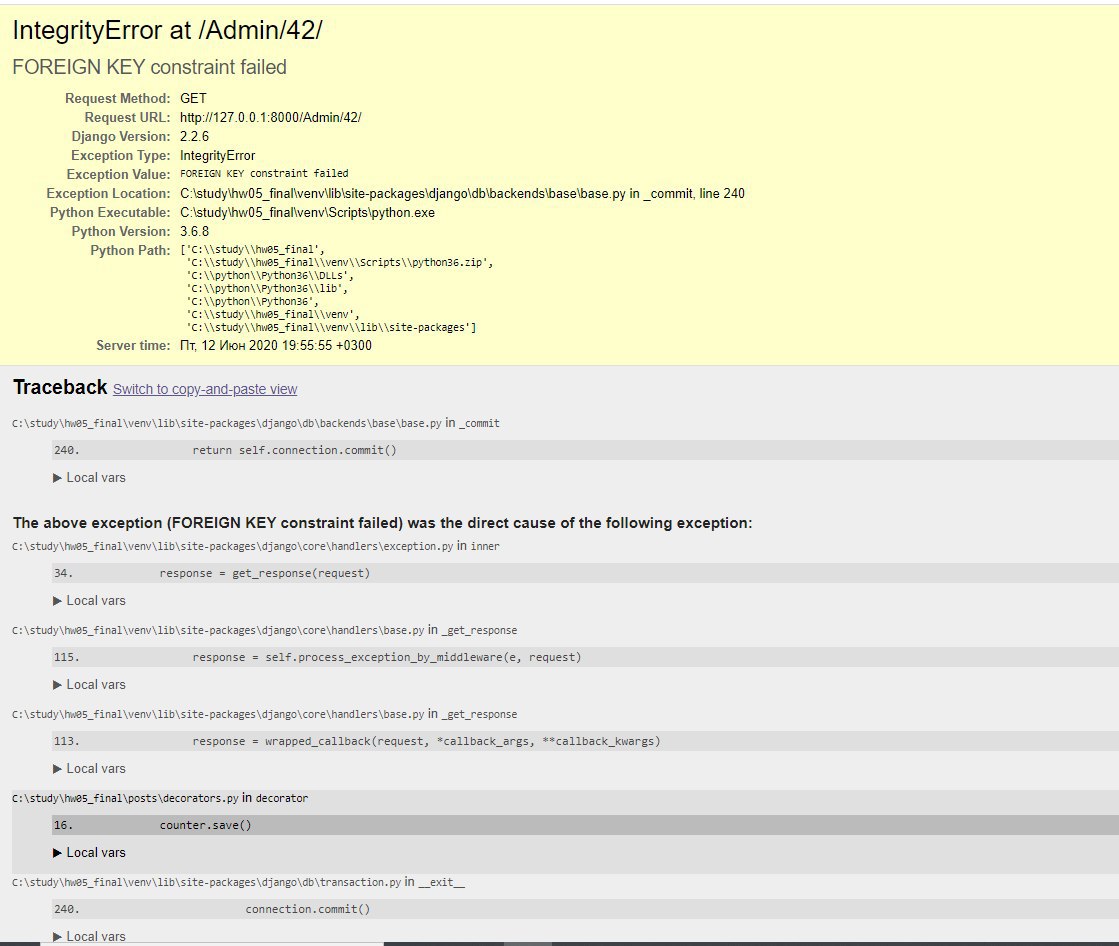Viewport: 1119px width, 946px height.
Task: Click the Request URL value http://127.0.0.1:8000/Admin/42/
Action: point(270,117)
